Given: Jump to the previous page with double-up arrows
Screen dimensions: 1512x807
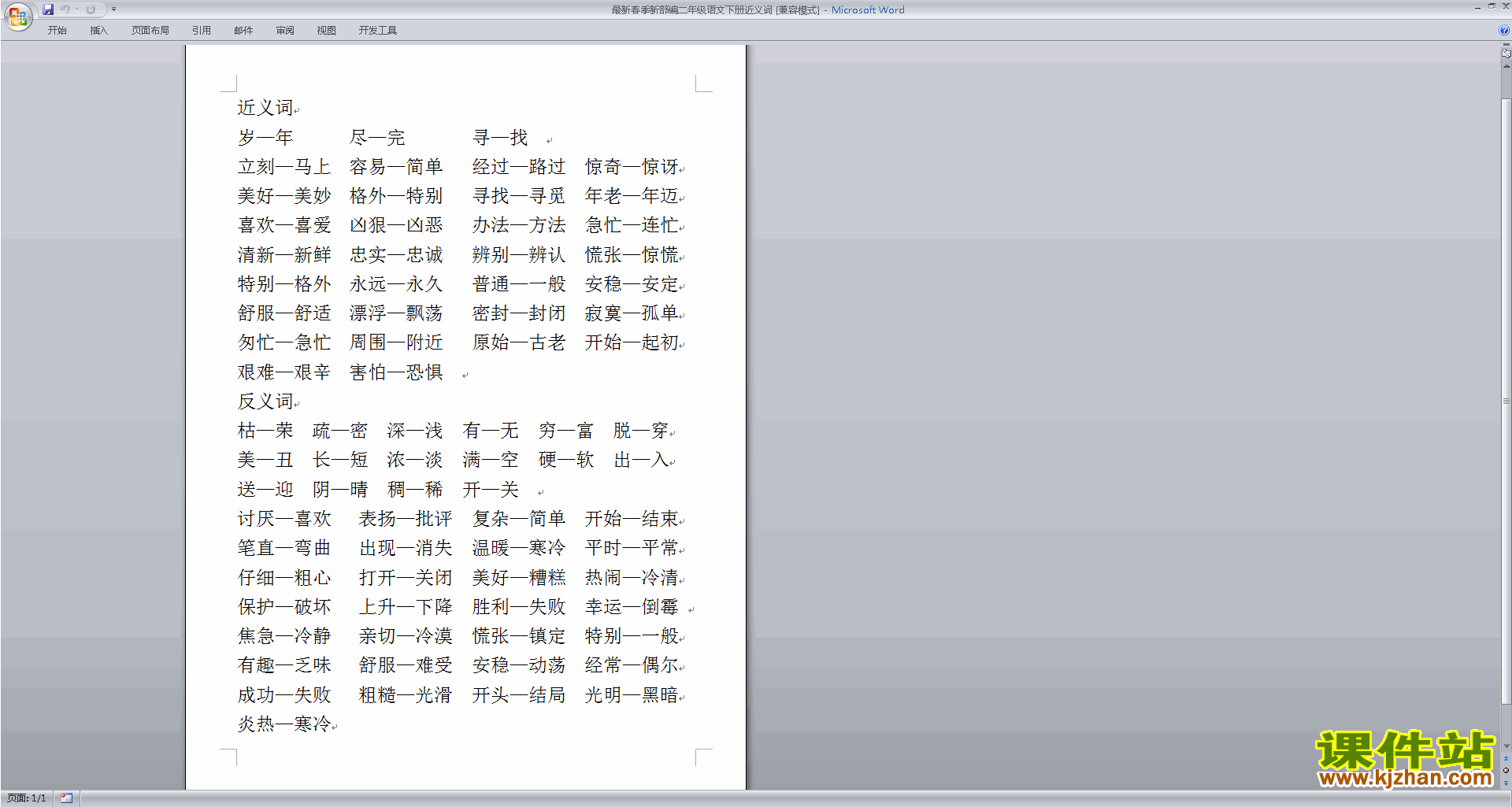Looking at the screenshot, I should pos(1506,759).
